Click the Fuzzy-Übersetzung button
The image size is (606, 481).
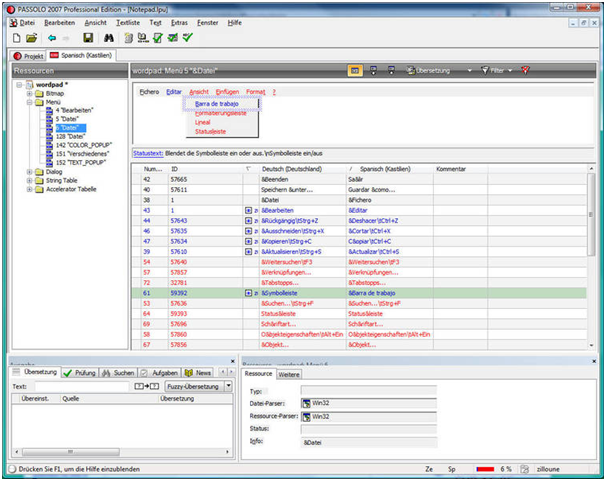click(x=192, y=385)
